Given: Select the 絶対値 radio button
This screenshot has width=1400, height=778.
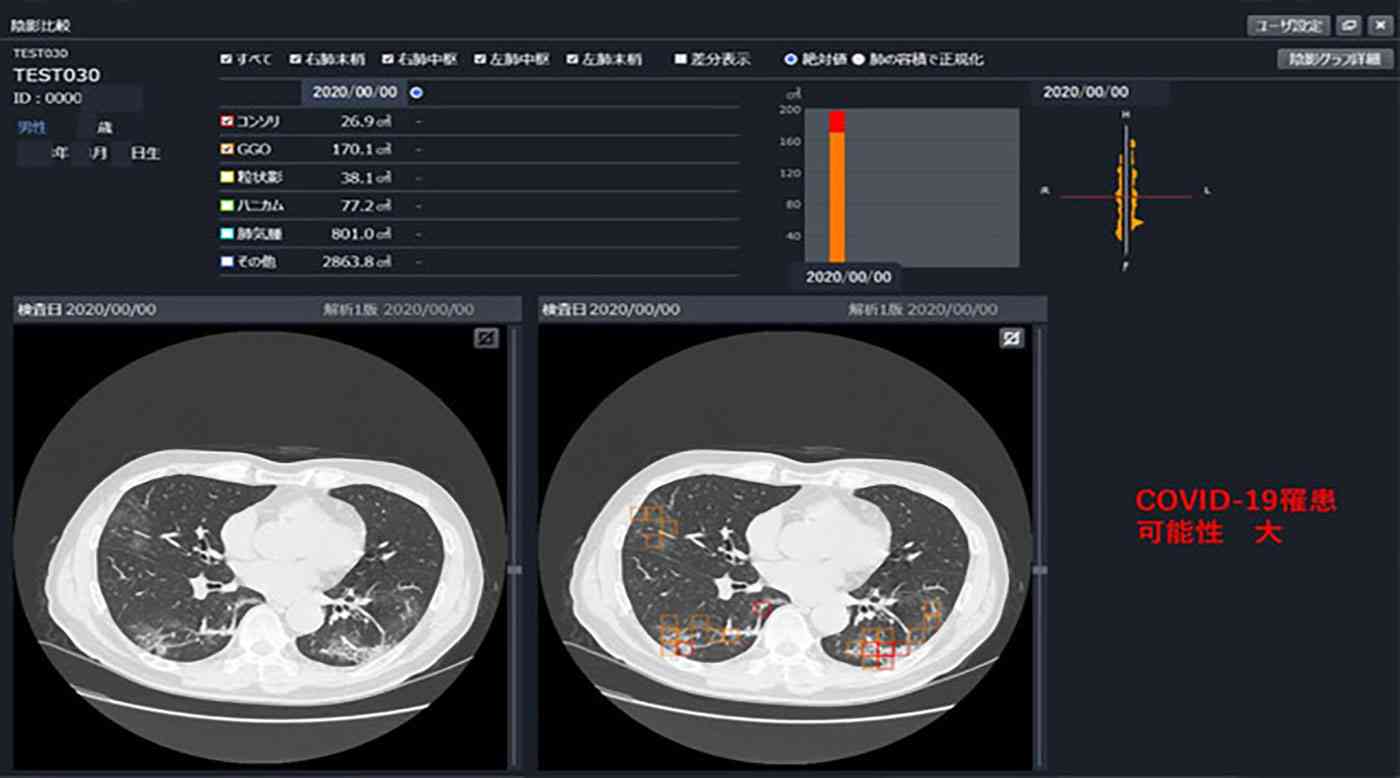Looking at the screenshot, I should click(791, 60).
